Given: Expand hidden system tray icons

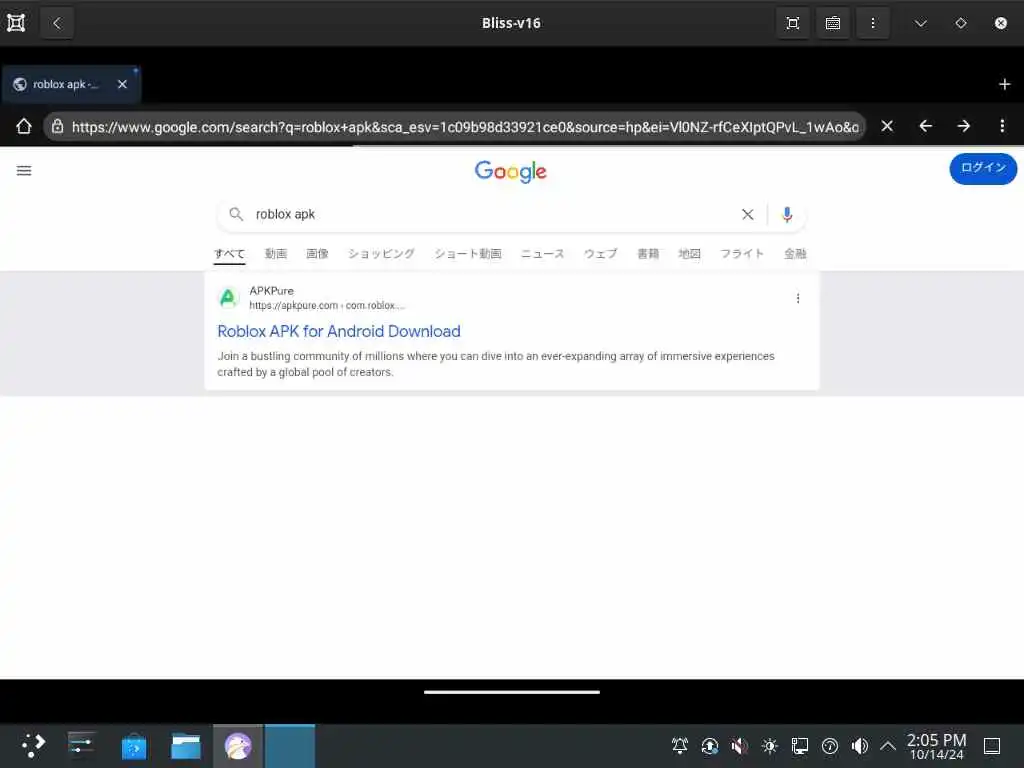Looking at the screenshot, I should 888,746.
